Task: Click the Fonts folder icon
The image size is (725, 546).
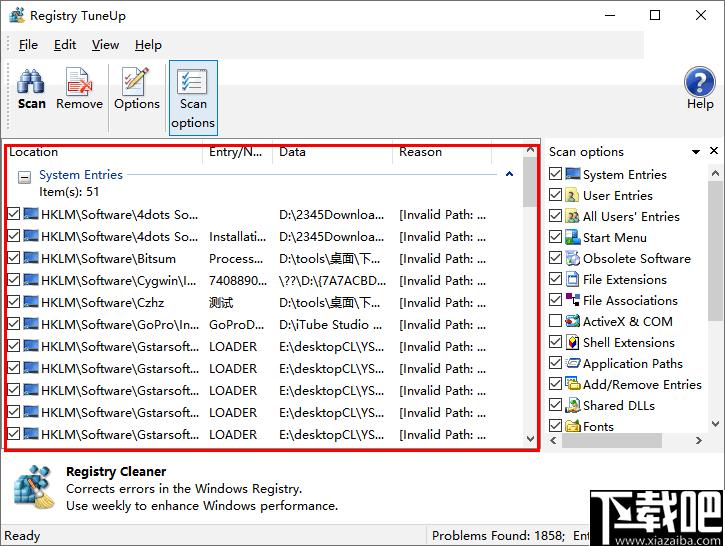Action: [572, 426]
